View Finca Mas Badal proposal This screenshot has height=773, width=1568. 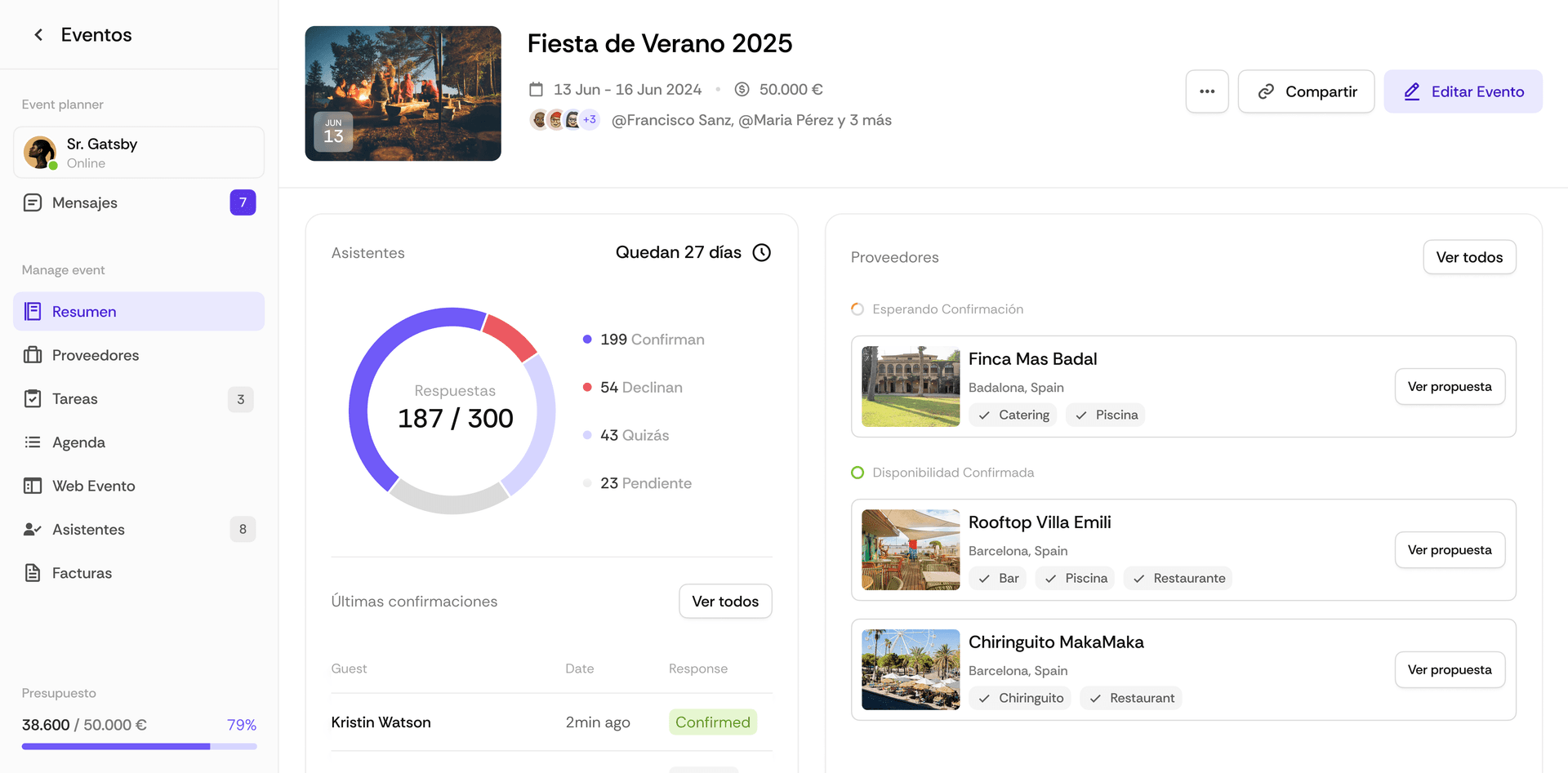1450,387
